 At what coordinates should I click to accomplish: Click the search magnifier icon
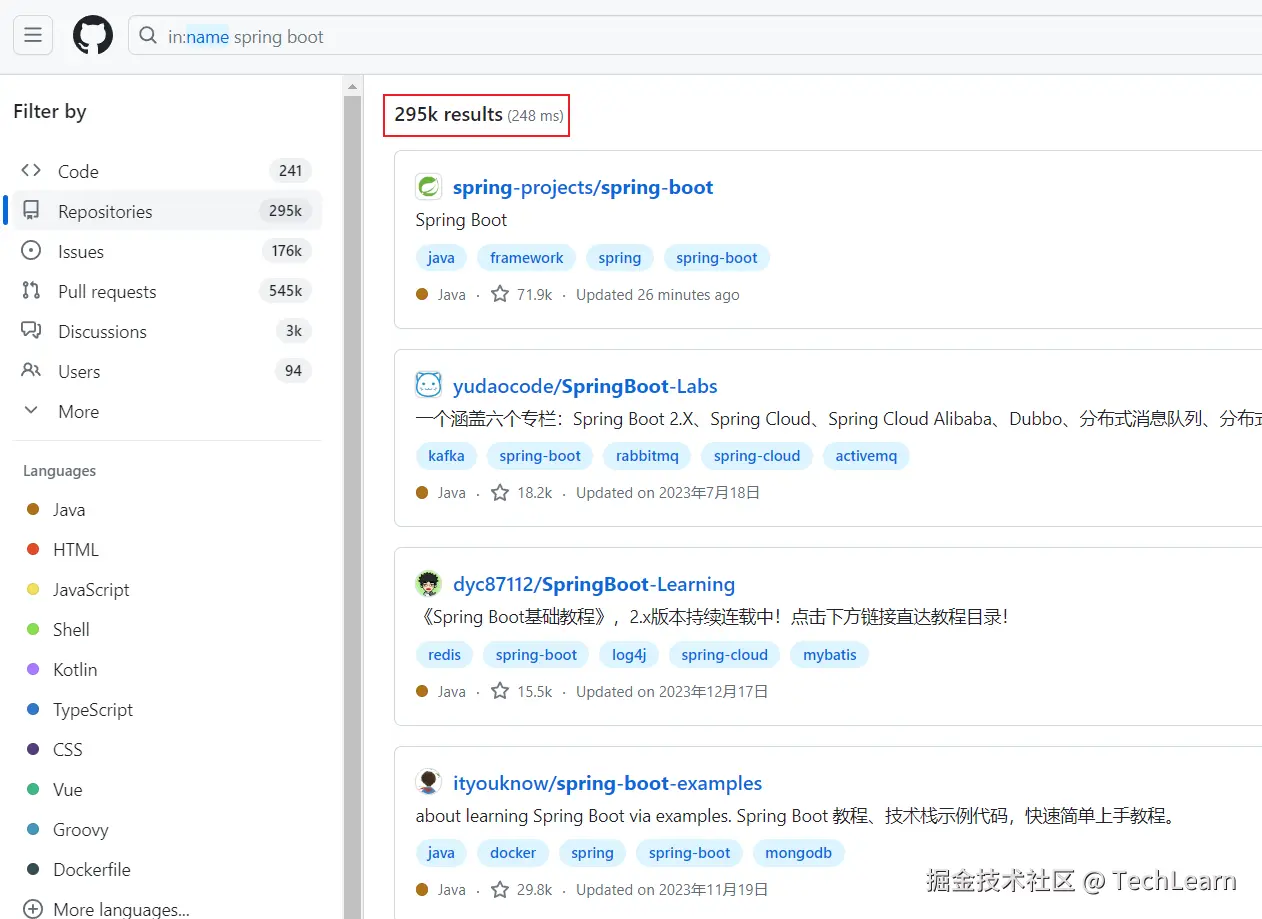[148, 36]
